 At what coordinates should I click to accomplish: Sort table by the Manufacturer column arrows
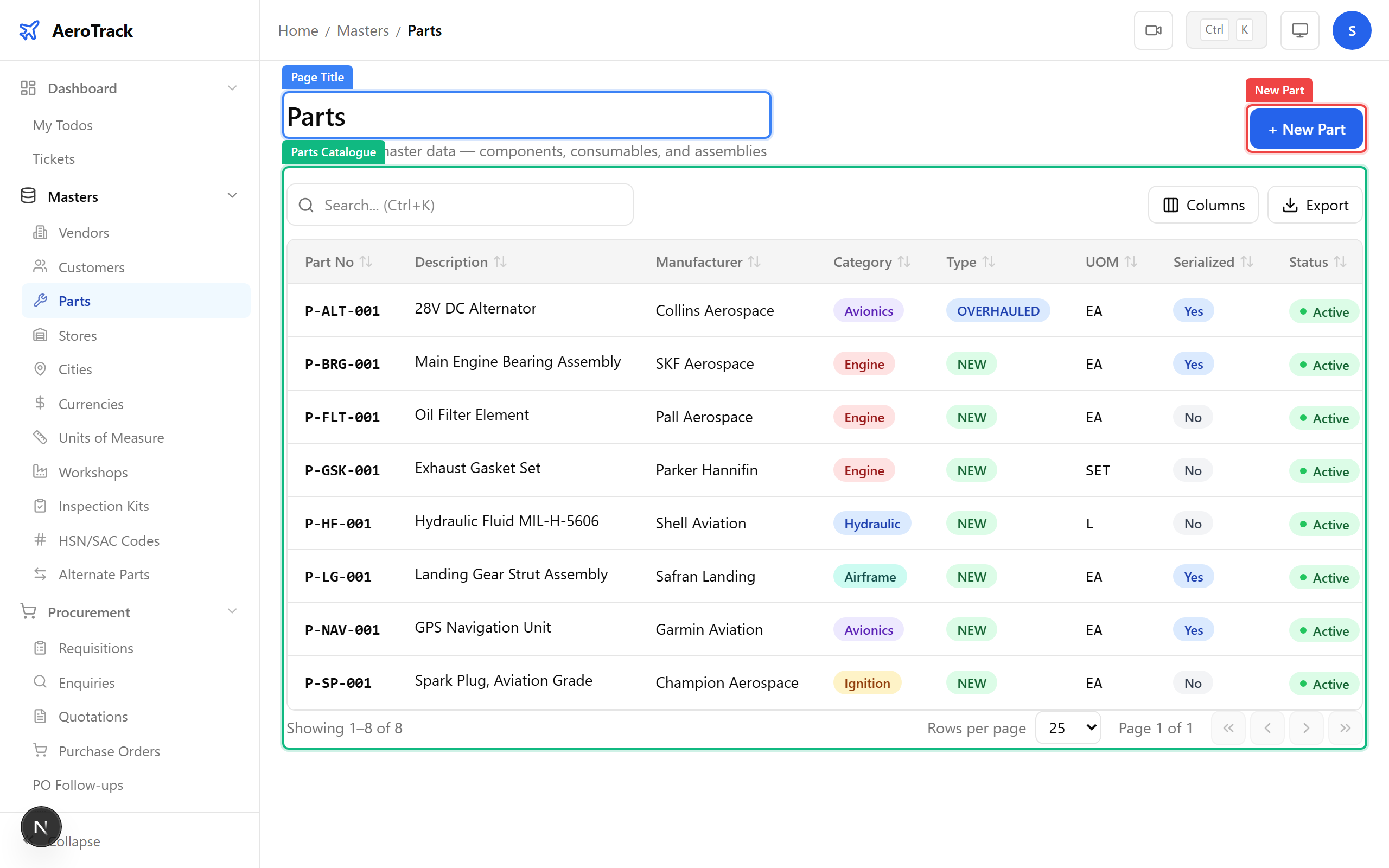(754, 262)
